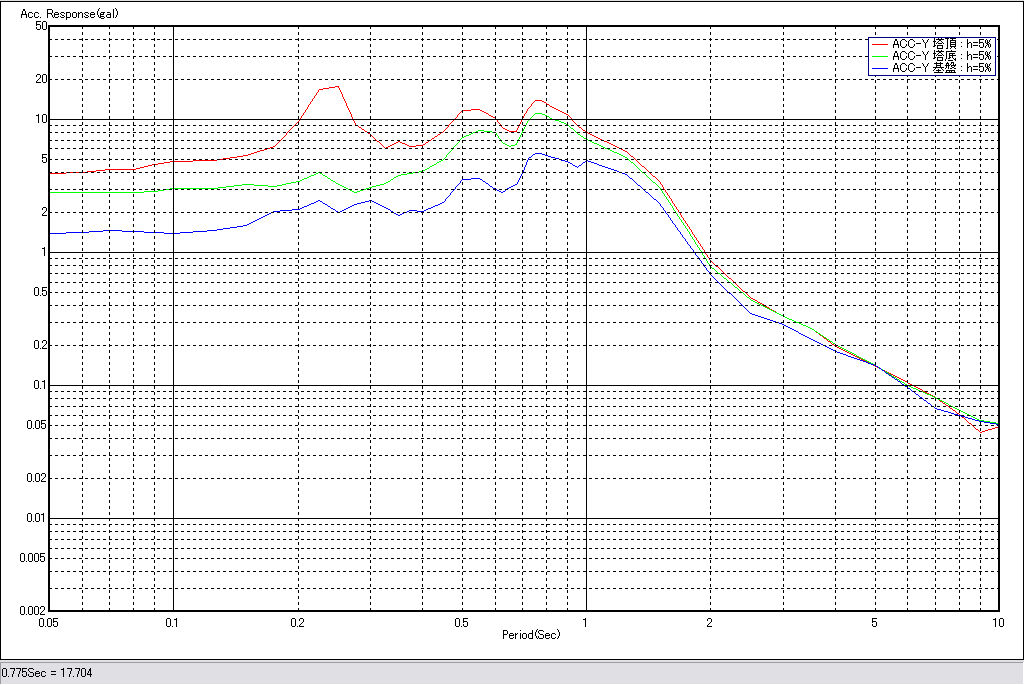Click the blue curve's highest peak near 0.77 sec
Viewport: 1024px width, 685px height.
[x=537, y=153]
